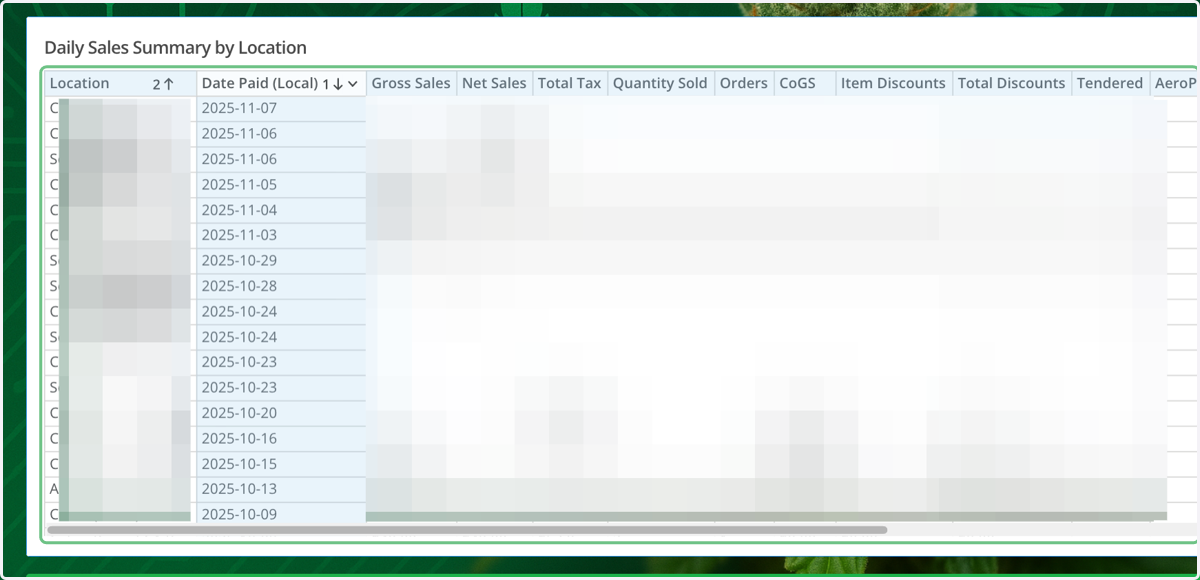Click the 2025-11-04 date cell
This screenshot has width=1200, height=580.
coord(281,210)
